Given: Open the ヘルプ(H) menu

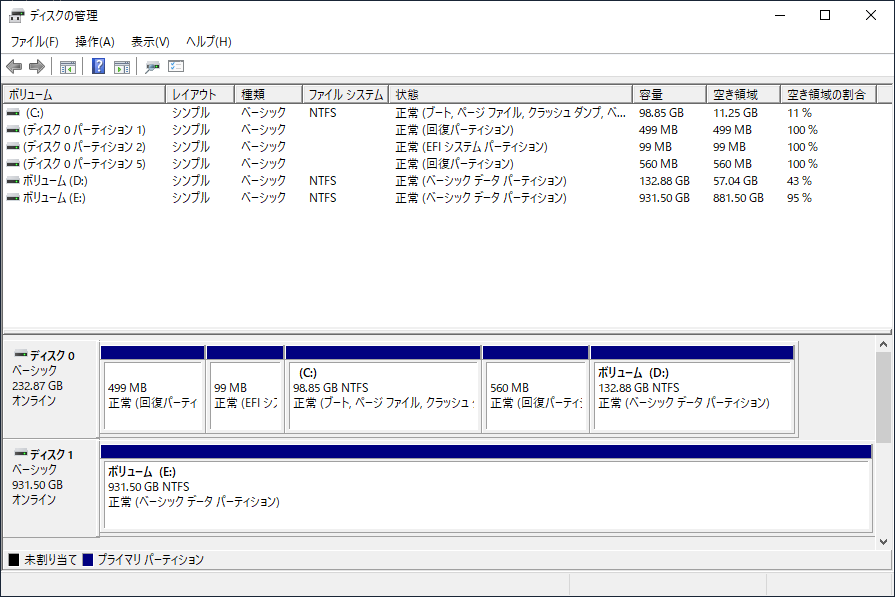Looking at the screenshot, I should (209, 42).
